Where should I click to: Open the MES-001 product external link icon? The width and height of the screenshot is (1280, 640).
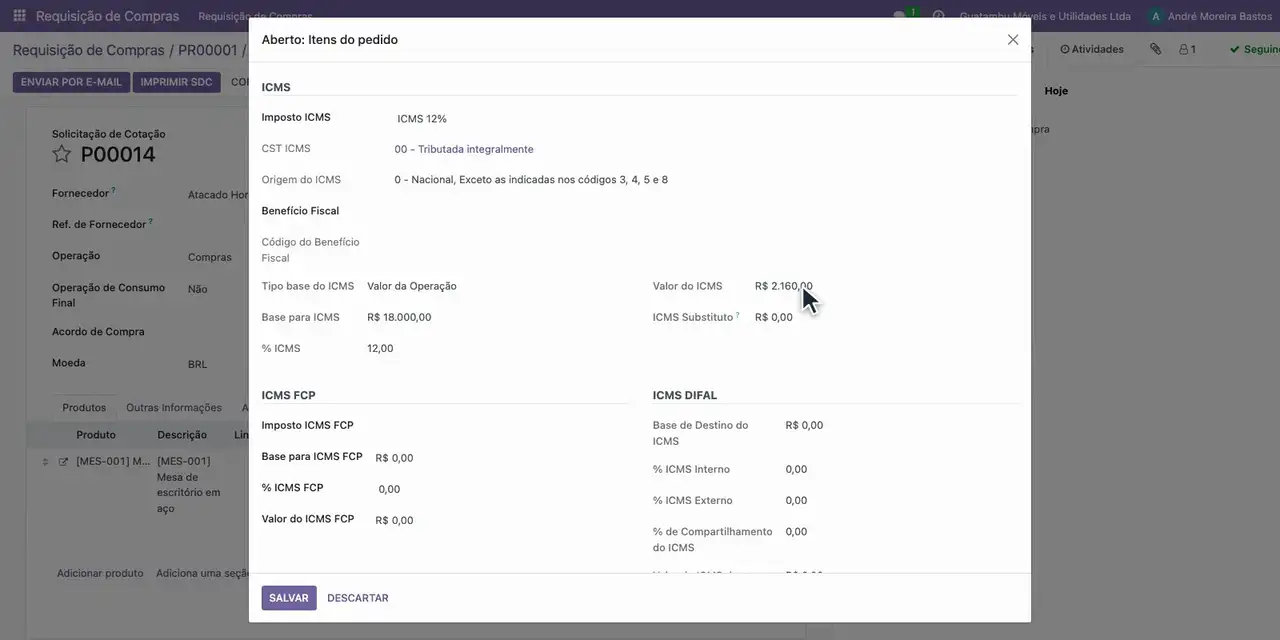coord(64,462)
